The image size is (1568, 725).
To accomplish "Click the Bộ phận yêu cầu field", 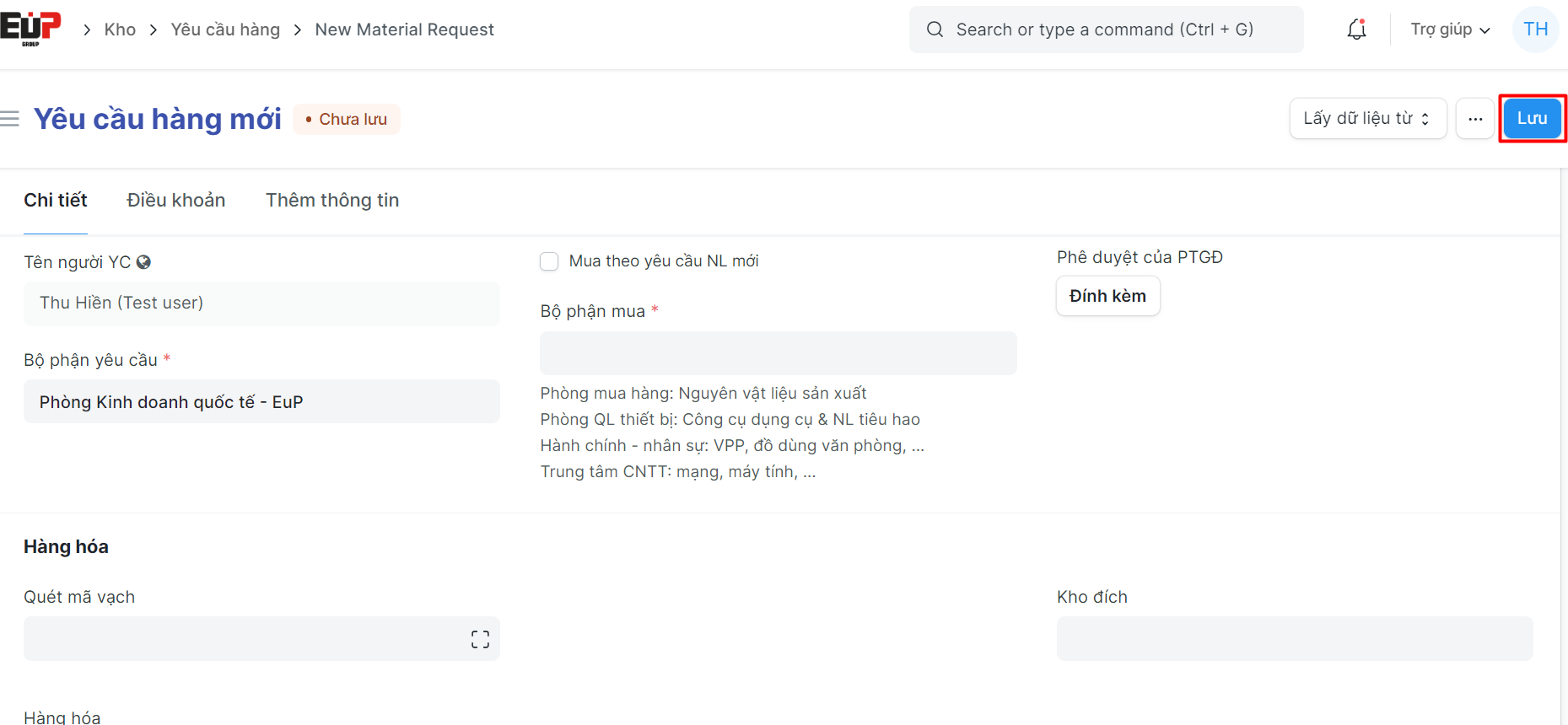I will [x=261, y=402].
